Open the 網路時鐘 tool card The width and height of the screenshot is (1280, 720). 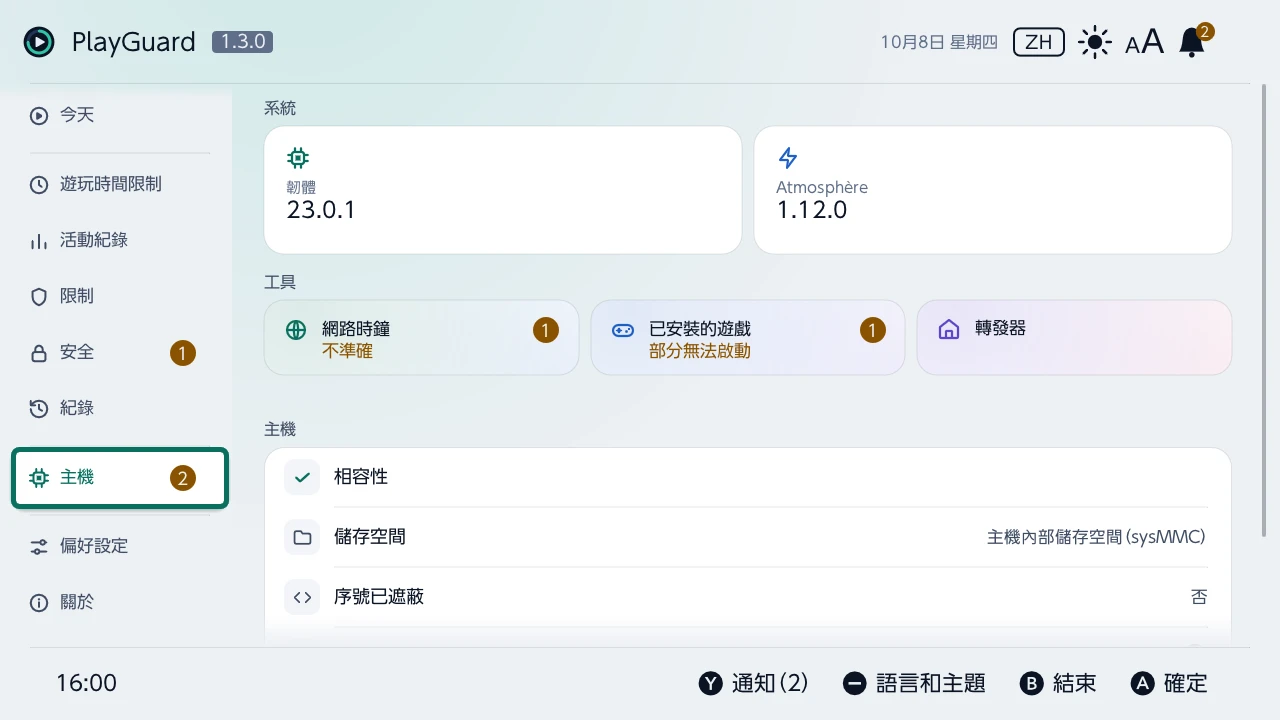[421, 338]
